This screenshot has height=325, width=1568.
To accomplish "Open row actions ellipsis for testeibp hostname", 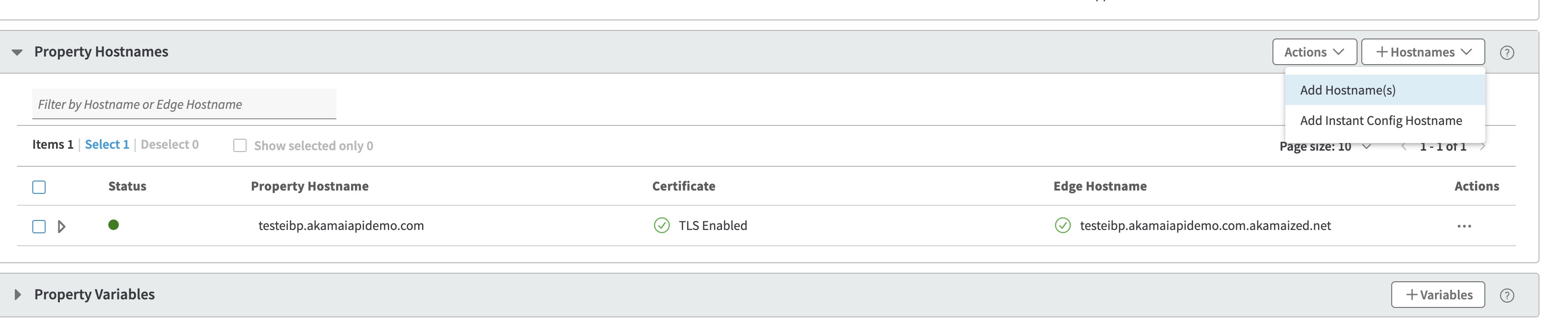I will click(1464, 226).
